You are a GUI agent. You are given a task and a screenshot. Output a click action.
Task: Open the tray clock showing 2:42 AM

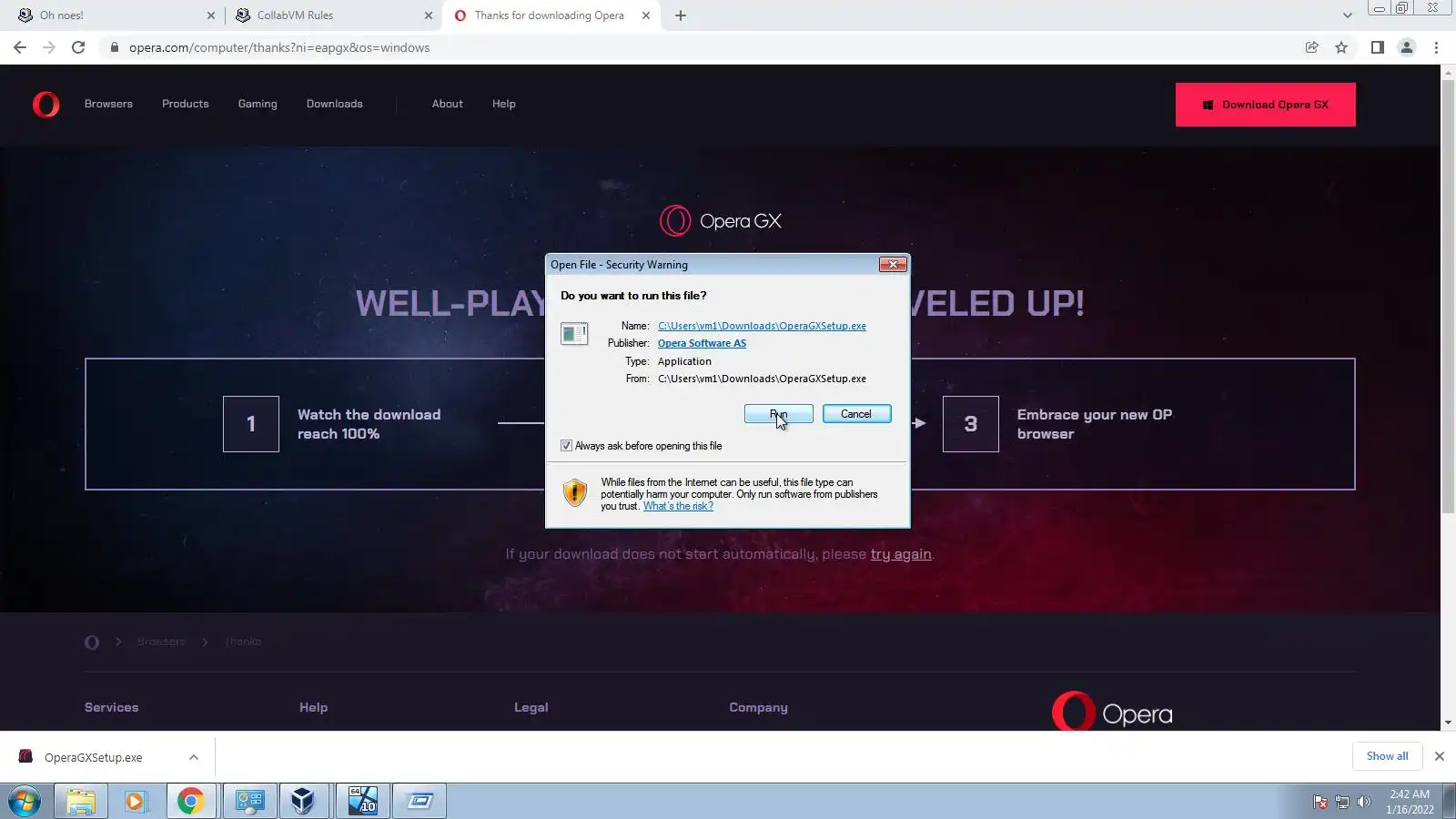point(1410,802)
